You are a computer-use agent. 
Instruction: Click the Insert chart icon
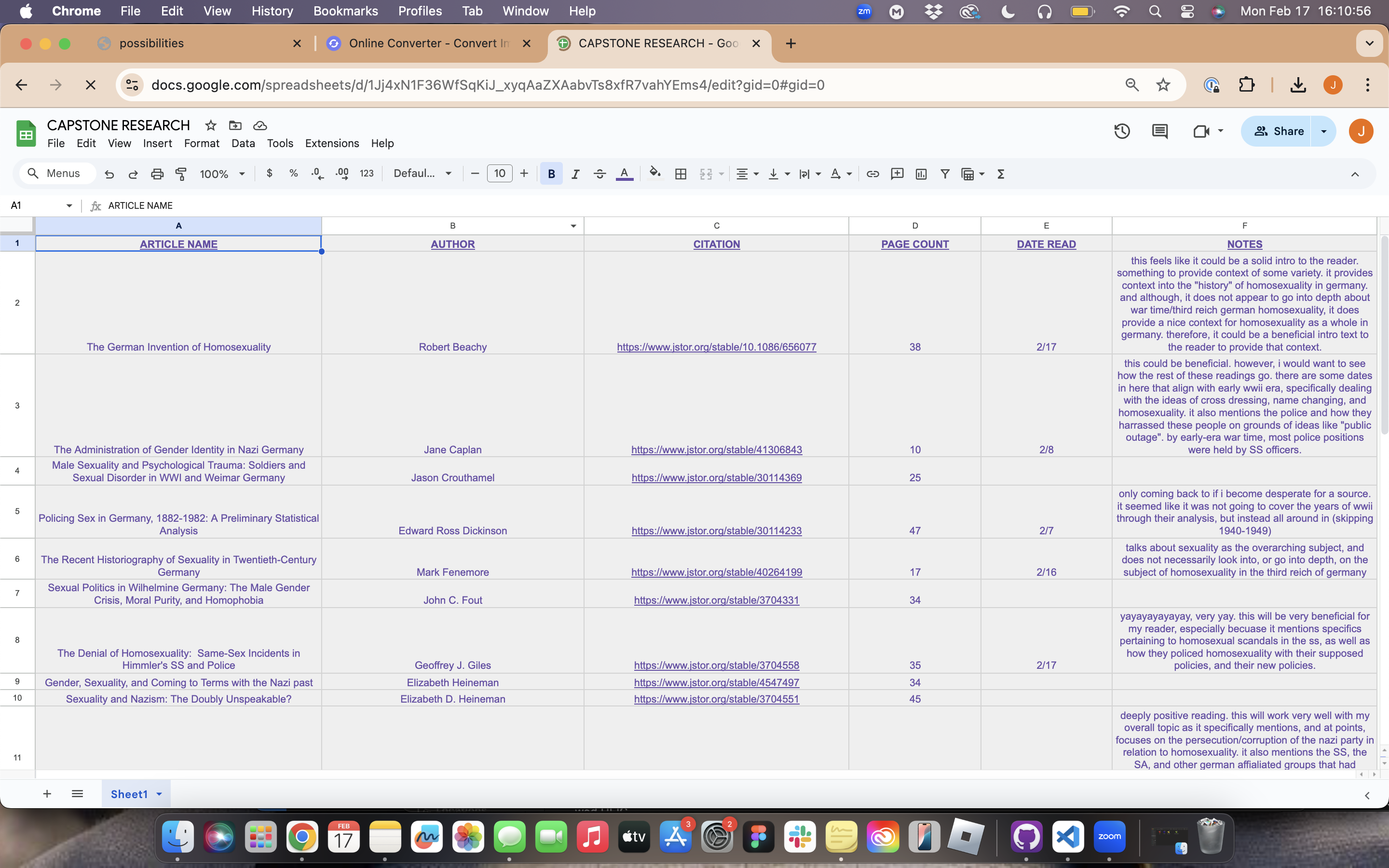[921, 174]
